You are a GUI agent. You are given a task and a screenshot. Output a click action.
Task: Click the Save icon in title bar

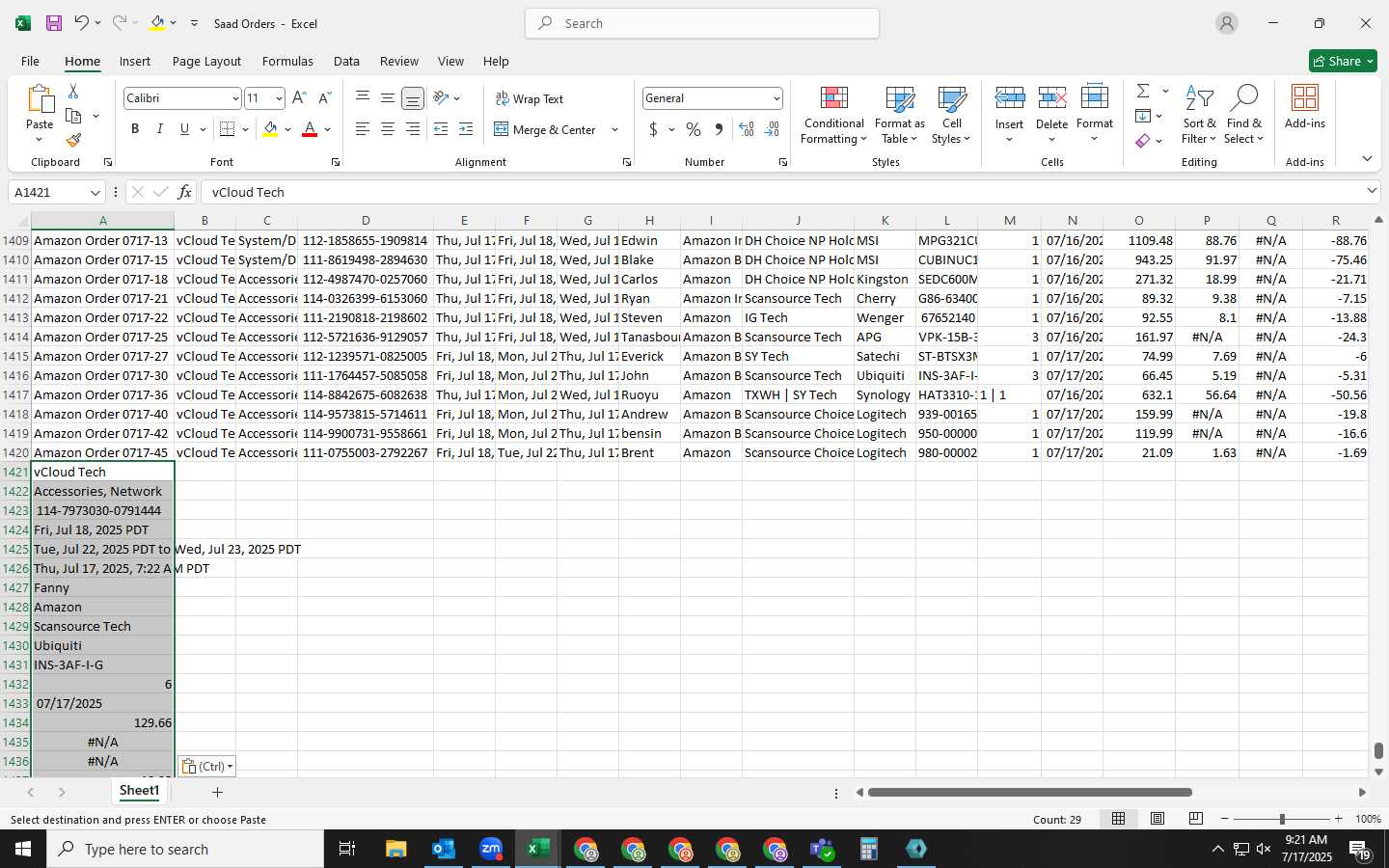(54, 23)
